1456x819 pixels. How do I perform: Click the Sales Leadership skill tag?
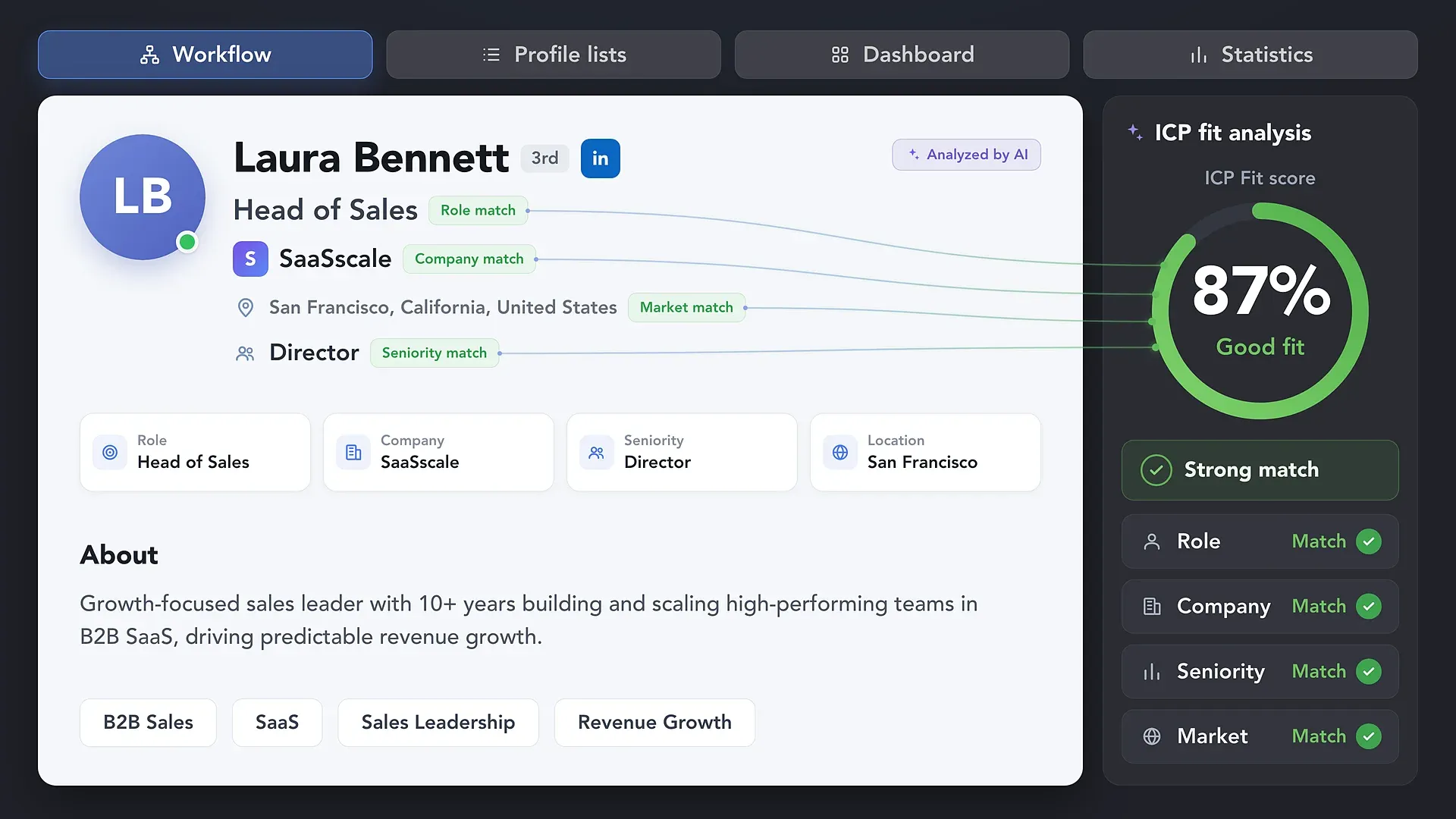tap(438, 723)
